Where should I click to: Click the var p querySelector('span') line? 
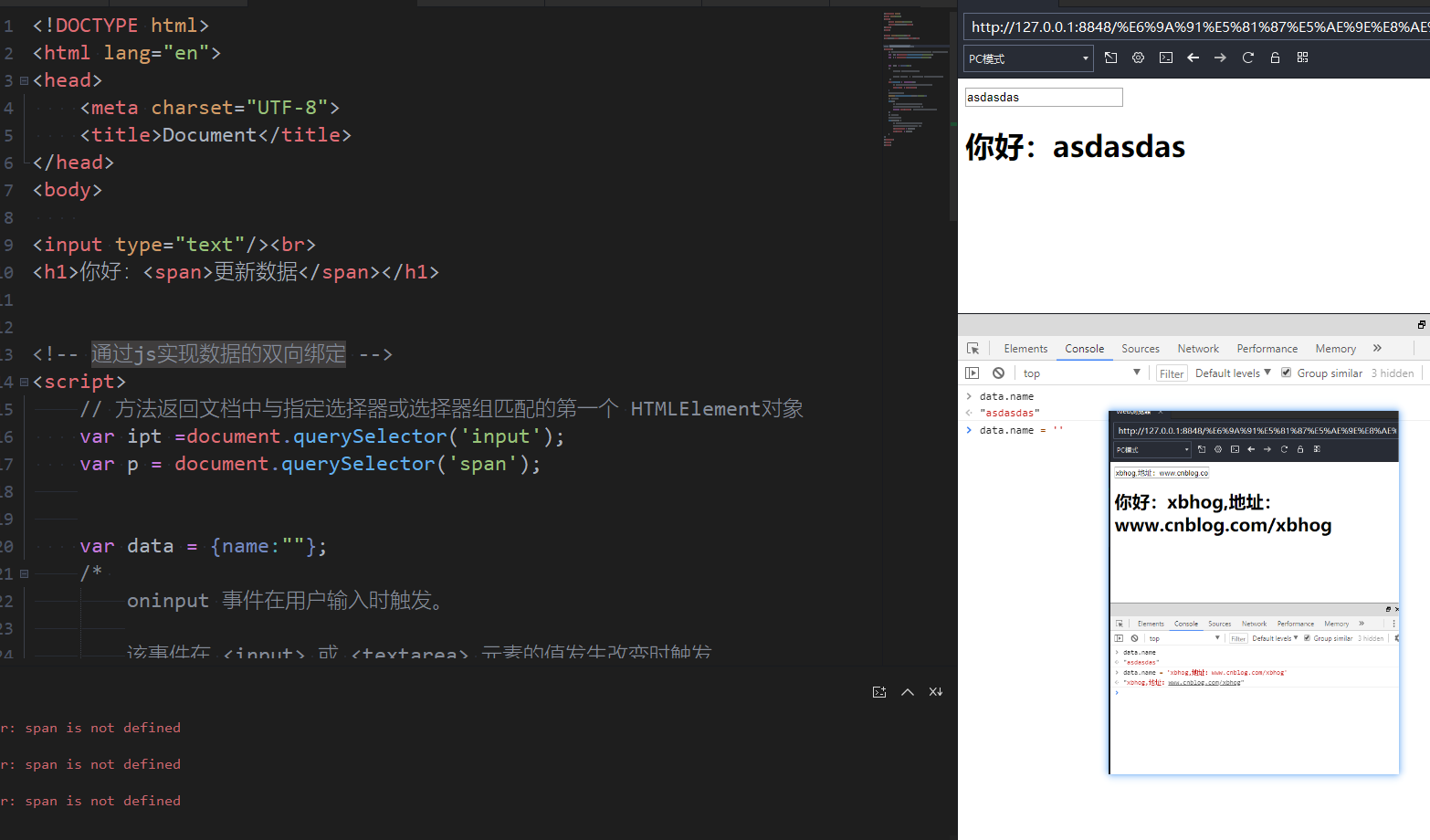click(310, 464)
